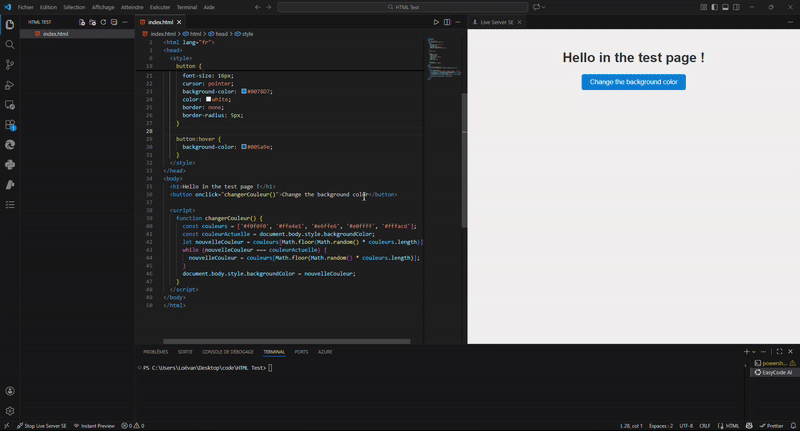This screenshot has height=431, width=800.
Task: Open the Extensions view with update badge
Action: pos(10,125)
